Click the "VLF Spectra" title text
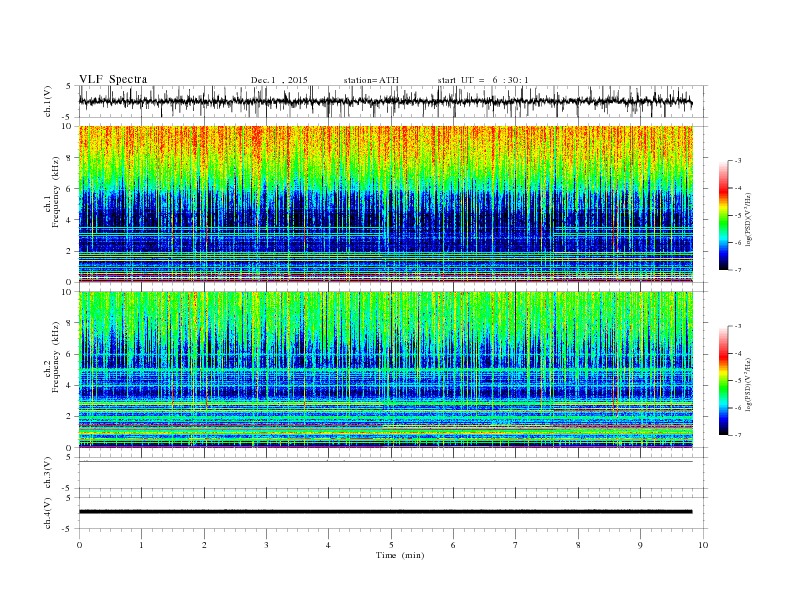The height and width of the screenshot is (612, 792). (113, 79)
